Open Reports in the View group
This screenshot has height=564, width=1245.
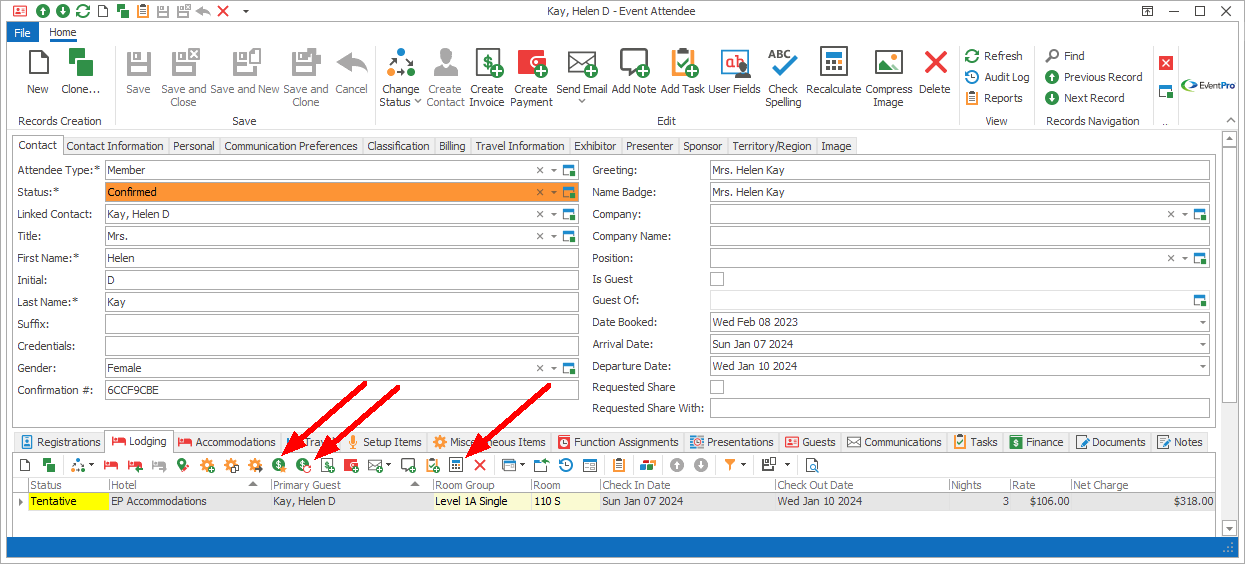(993, 98)
